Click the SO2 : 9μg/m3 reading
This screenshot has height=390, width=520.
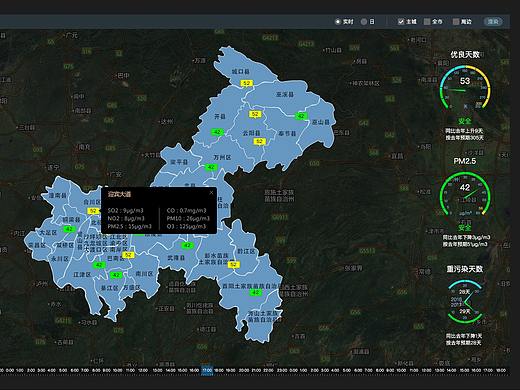point(126,211)
